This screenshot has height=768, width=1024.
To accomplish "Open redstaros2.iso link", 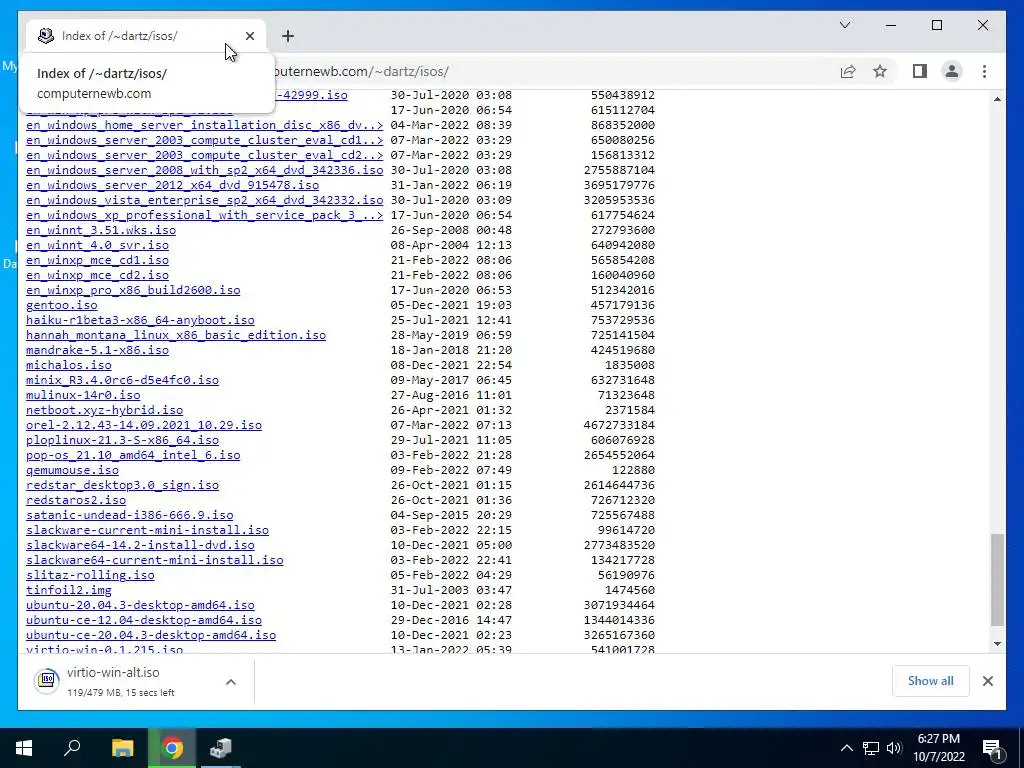I will click(76, 501).
